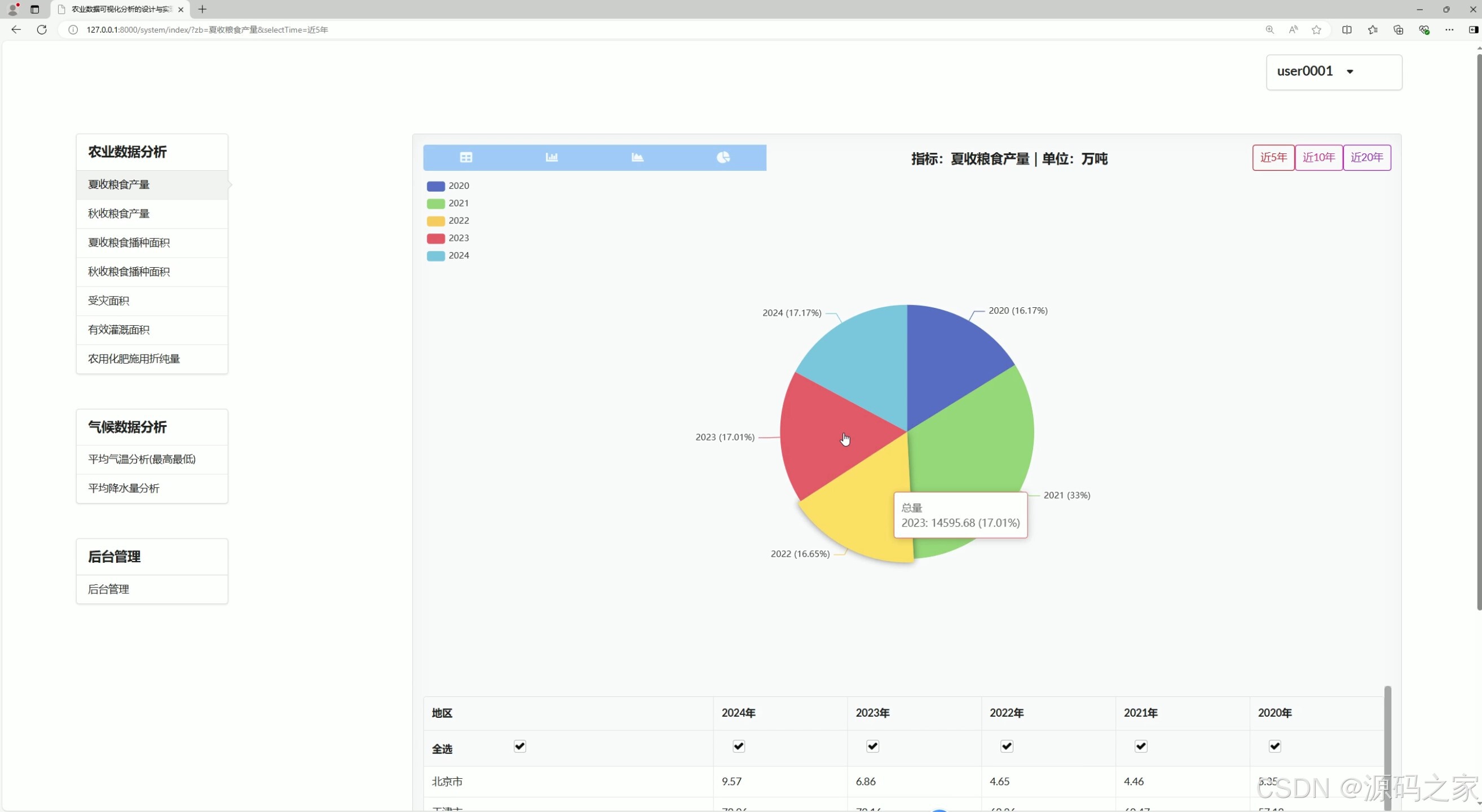This screenshot has width=1482, height=812.
Task: Refresh the browser page
Action: [42, 30]
